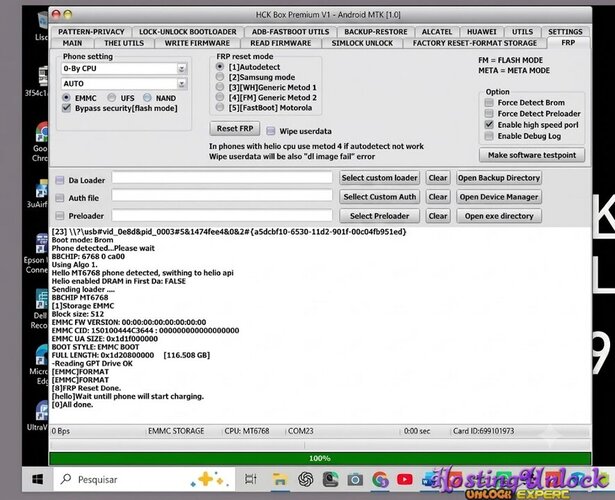Choose [FM] Generic Metod 2 option
The image size is (615, 500).
(220, 97)
